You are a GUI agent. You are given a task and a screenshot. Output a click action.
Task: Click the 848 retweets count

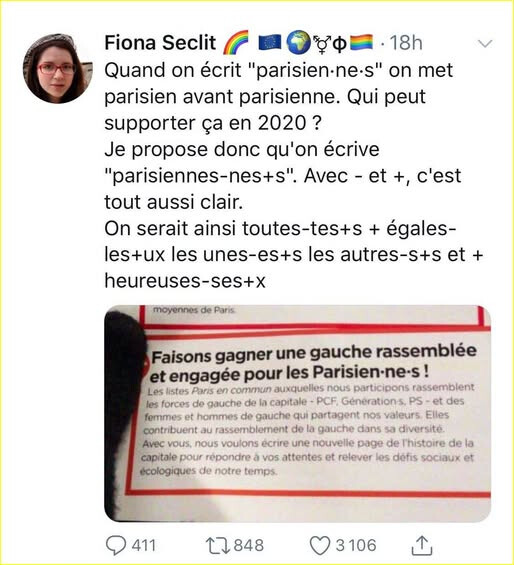click(249, 546)
